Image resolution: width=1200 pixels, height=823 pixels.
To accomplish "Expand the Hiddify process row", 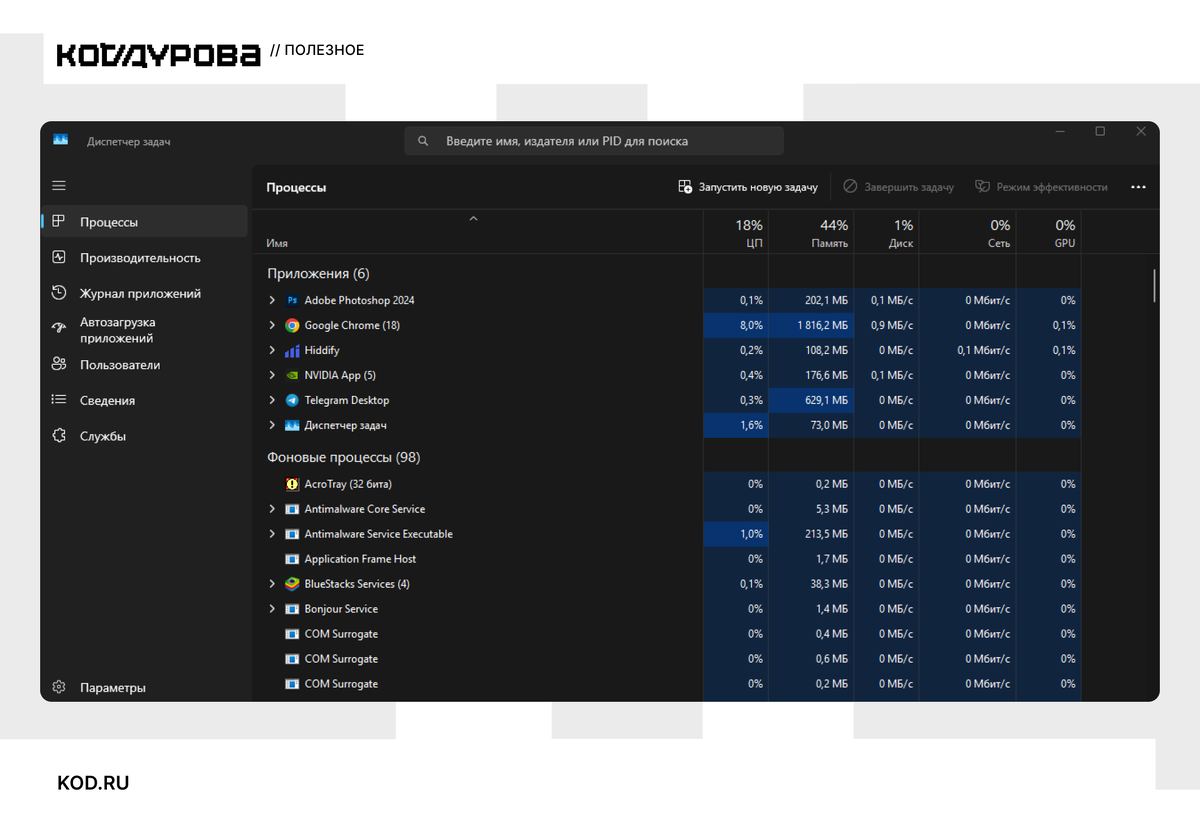I will pyautogui.click(x=272, y=350).
